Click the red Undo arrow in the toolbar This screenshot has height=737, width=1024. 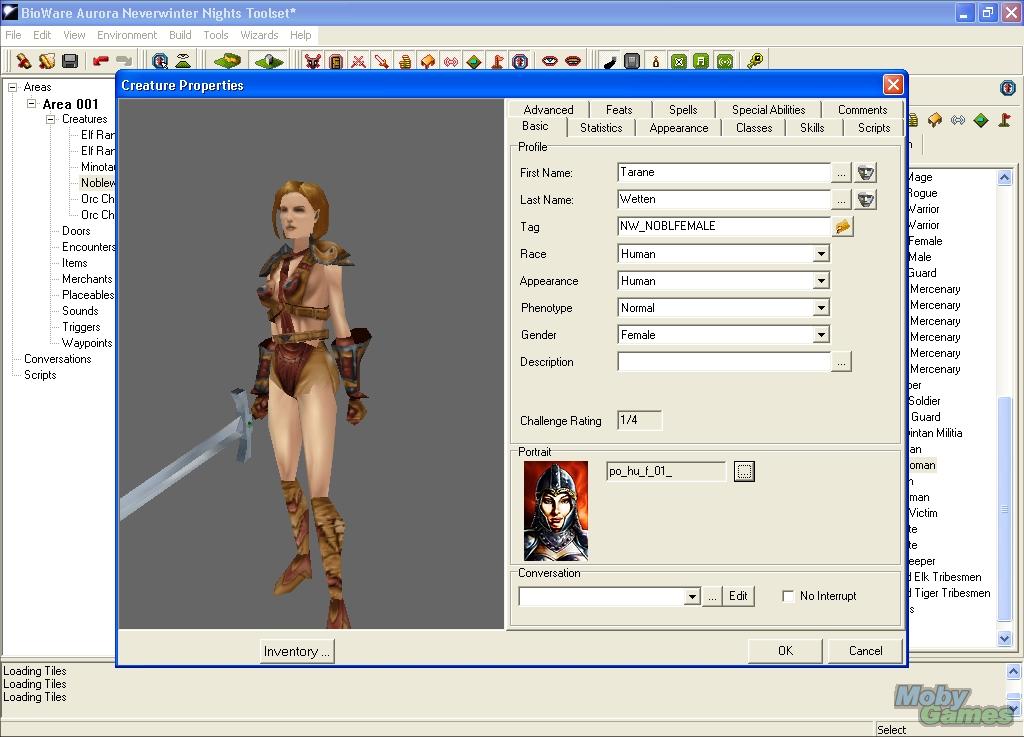point(101,61)
